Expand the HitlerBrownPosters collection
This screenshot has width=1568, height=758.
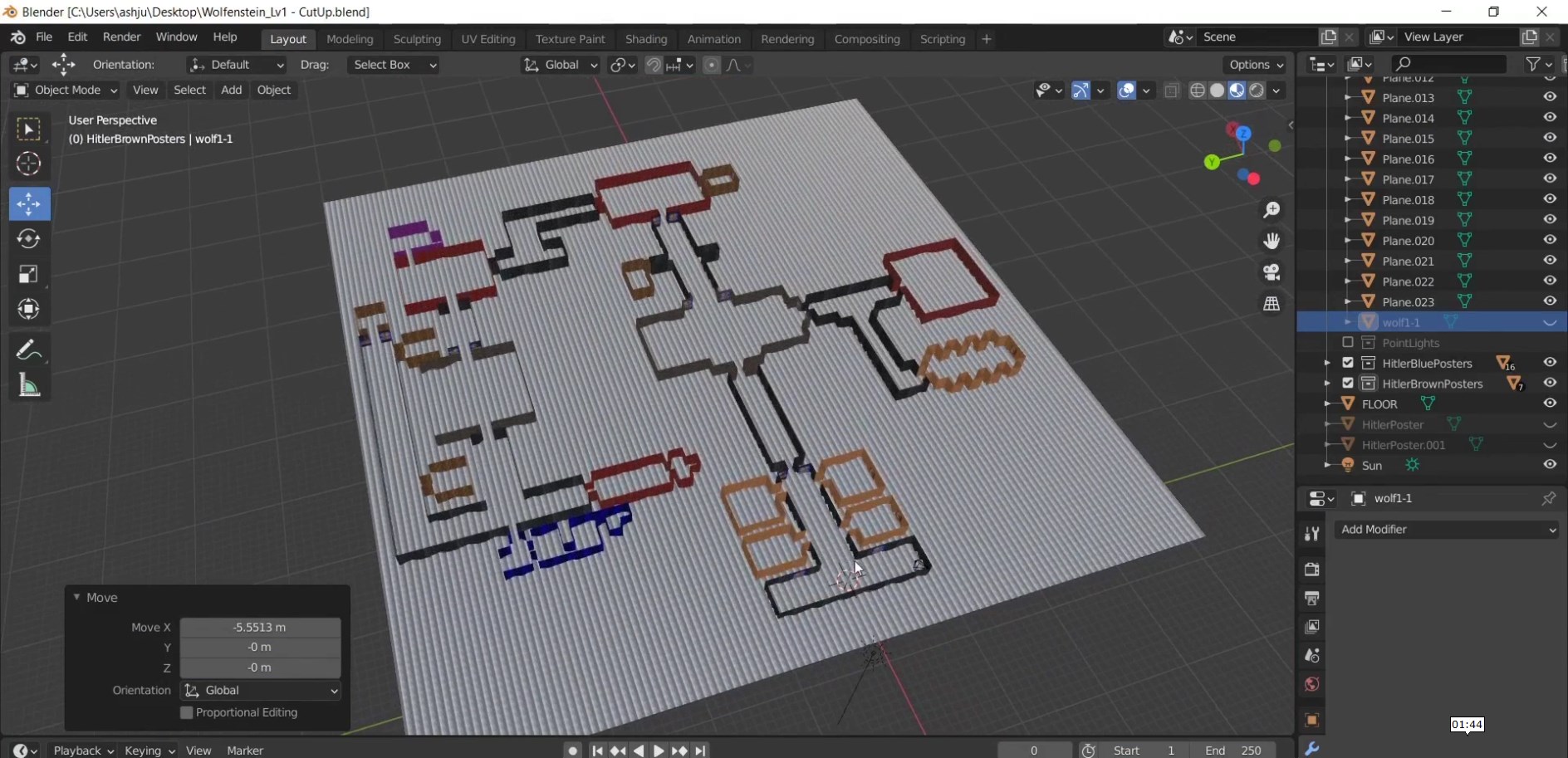point(1327,384)
